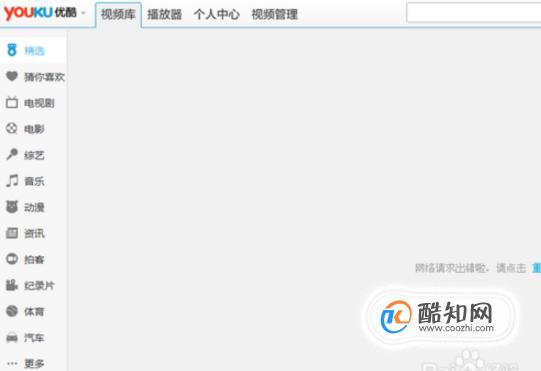Click the 精选 medal icon
The image size is (541, 371).
click(12, 50)
